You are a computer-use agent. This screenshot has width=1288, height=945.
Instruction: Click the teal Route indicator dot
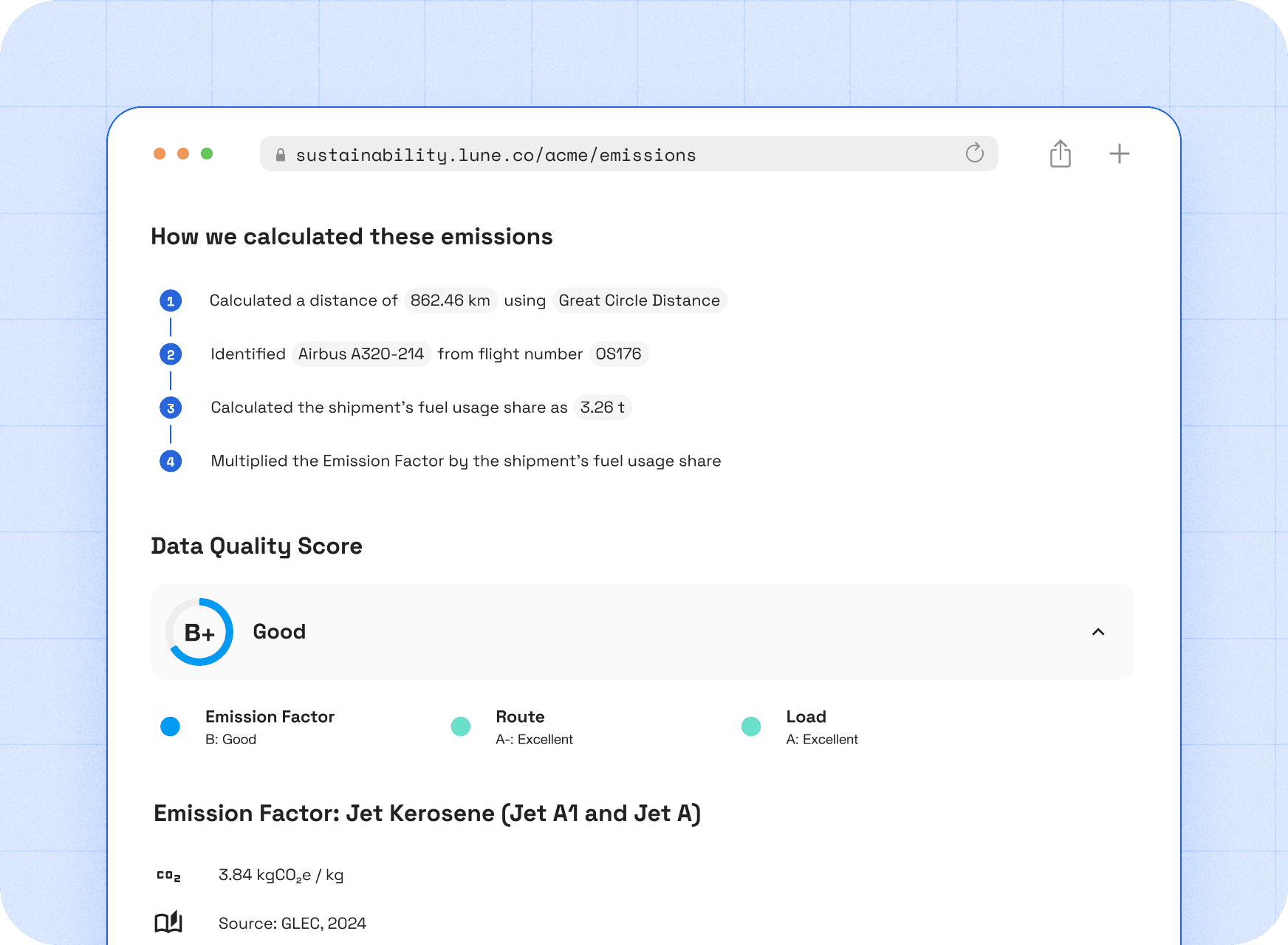(461, 726)
